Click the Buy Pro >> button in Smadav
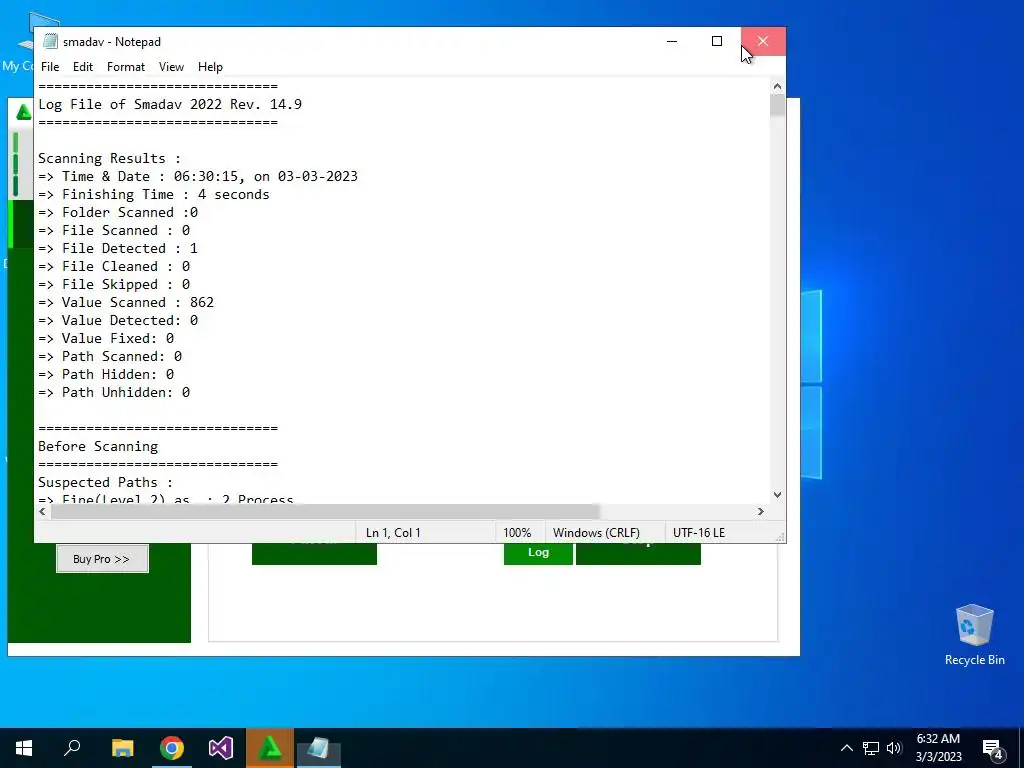Screen dimensions: 1024x768 click(102, 559)
